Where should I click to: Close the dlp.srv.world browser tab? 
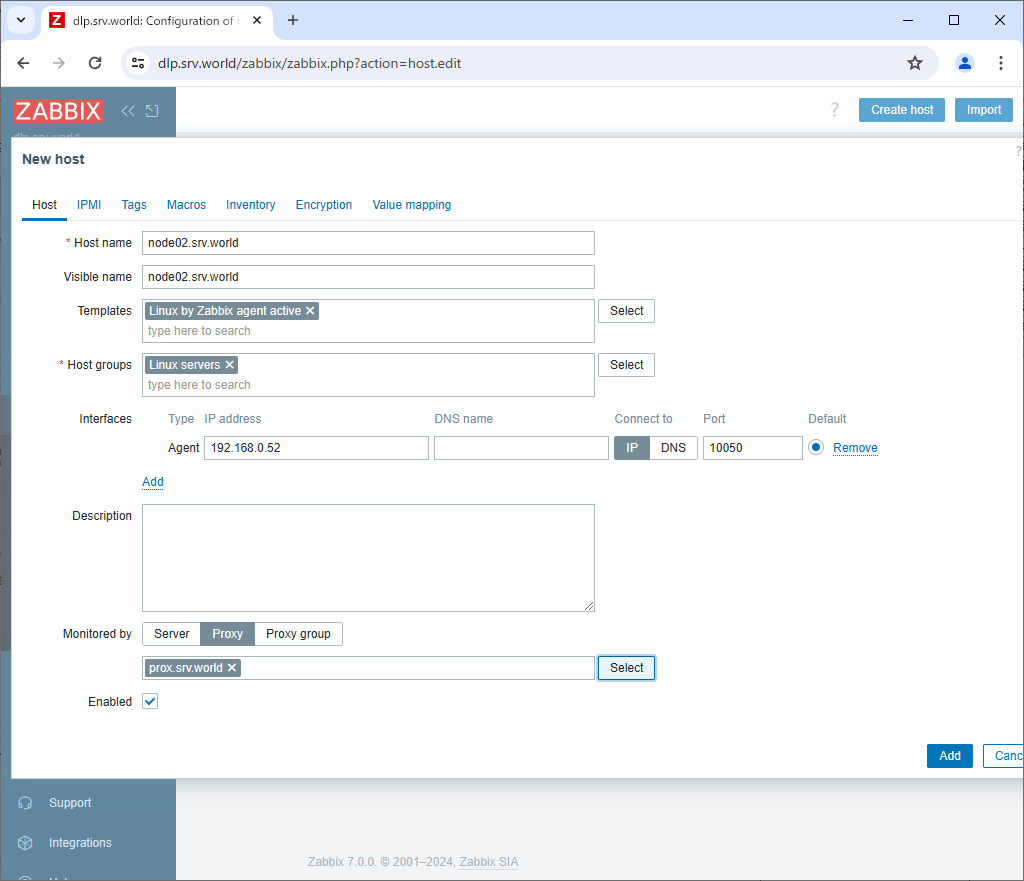(x=257, y=20)
